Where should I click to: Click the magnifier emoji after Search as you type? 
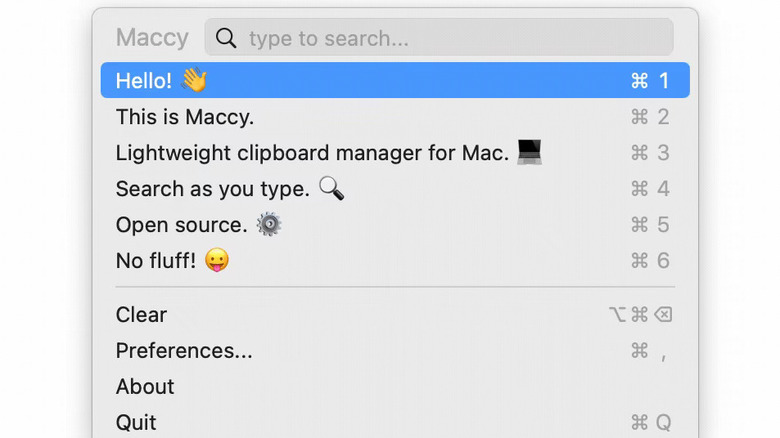[x=331, y=189]
